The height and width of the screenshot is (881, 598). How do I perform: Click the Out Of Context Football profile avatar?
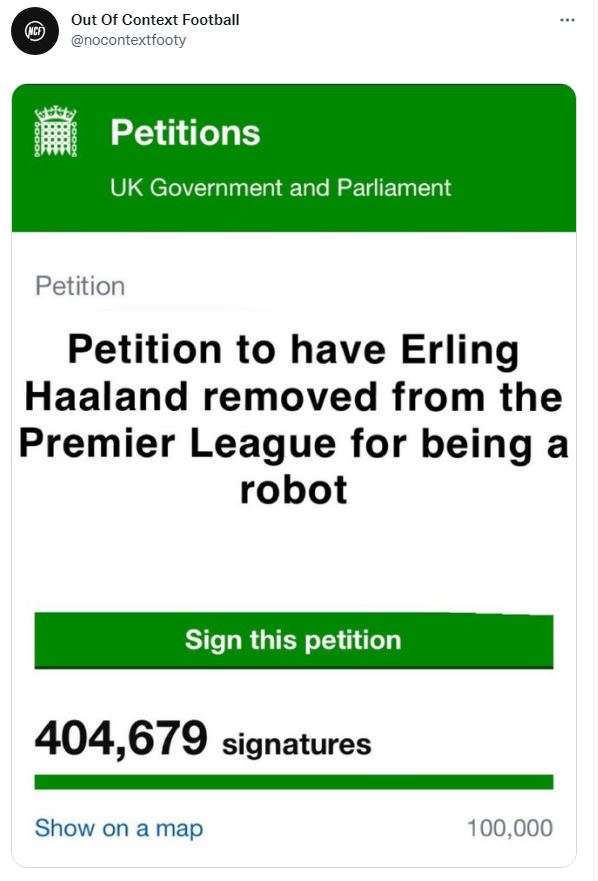(x=33, y=28)
